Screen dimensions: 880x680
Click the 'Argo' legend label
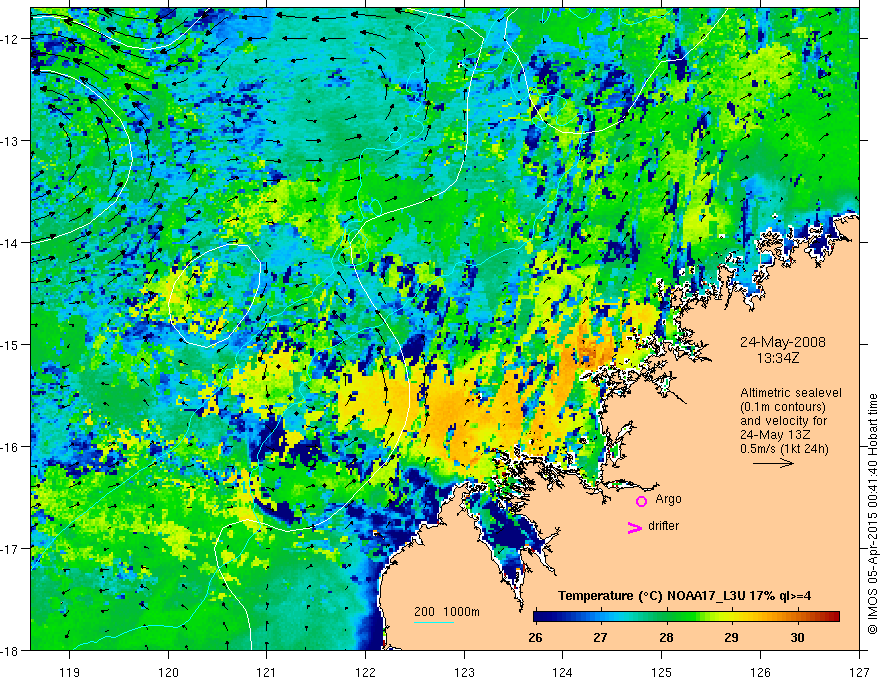(668, 499)
